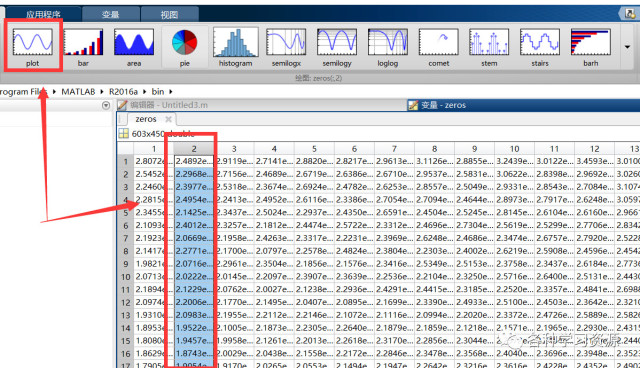This screenshot has width=640, height=368.
Task: Click cell 2.2097e in row 10
Action: point(274,277)
